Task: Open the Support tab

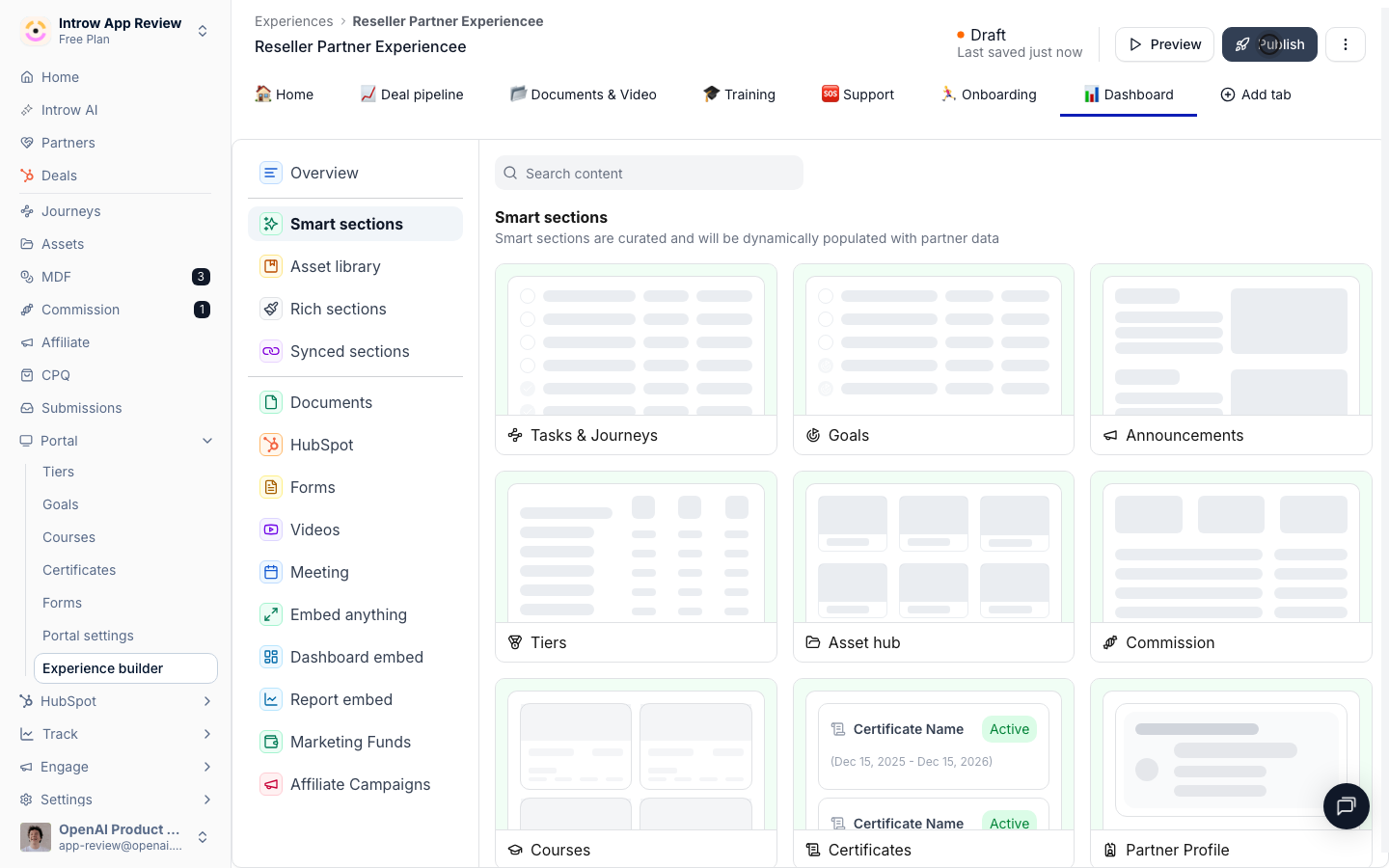Action: coord(858,95)
